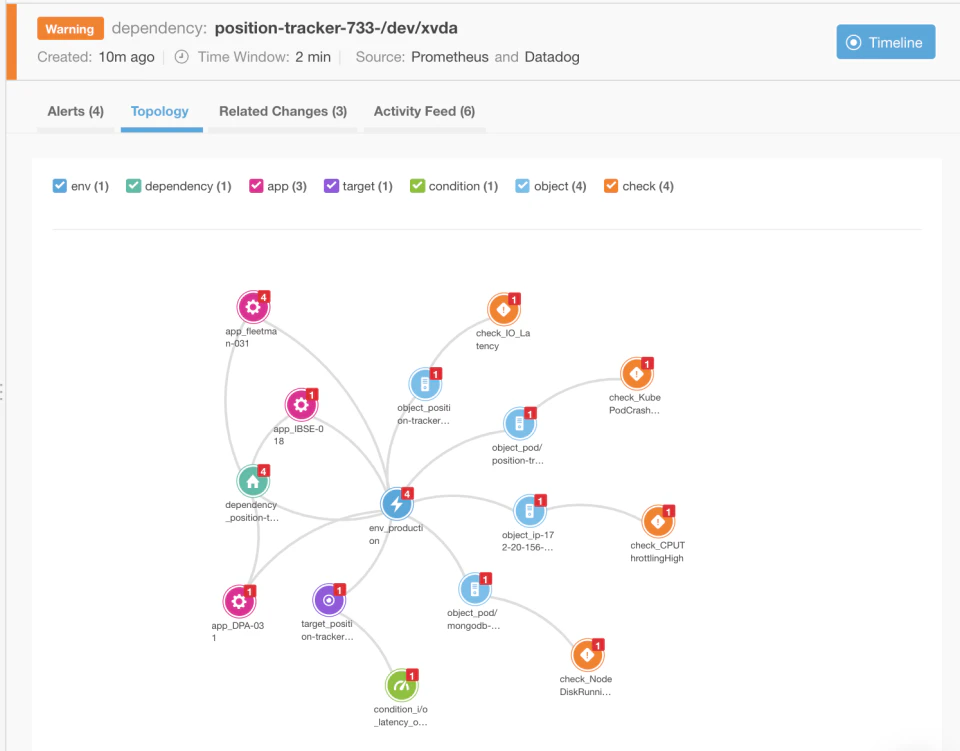
Task: Click the target_position-tracker node
Action: [329, 599]
